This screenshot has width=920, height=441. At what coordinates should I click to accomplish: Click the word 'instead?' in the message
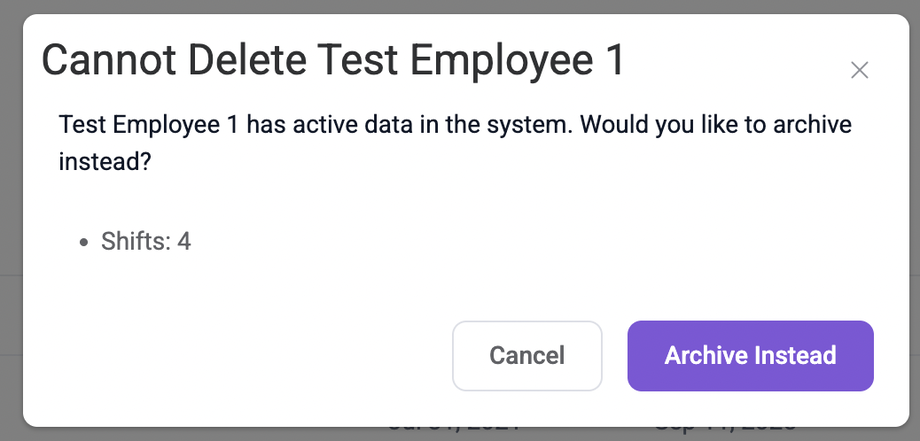click(104, 160)
